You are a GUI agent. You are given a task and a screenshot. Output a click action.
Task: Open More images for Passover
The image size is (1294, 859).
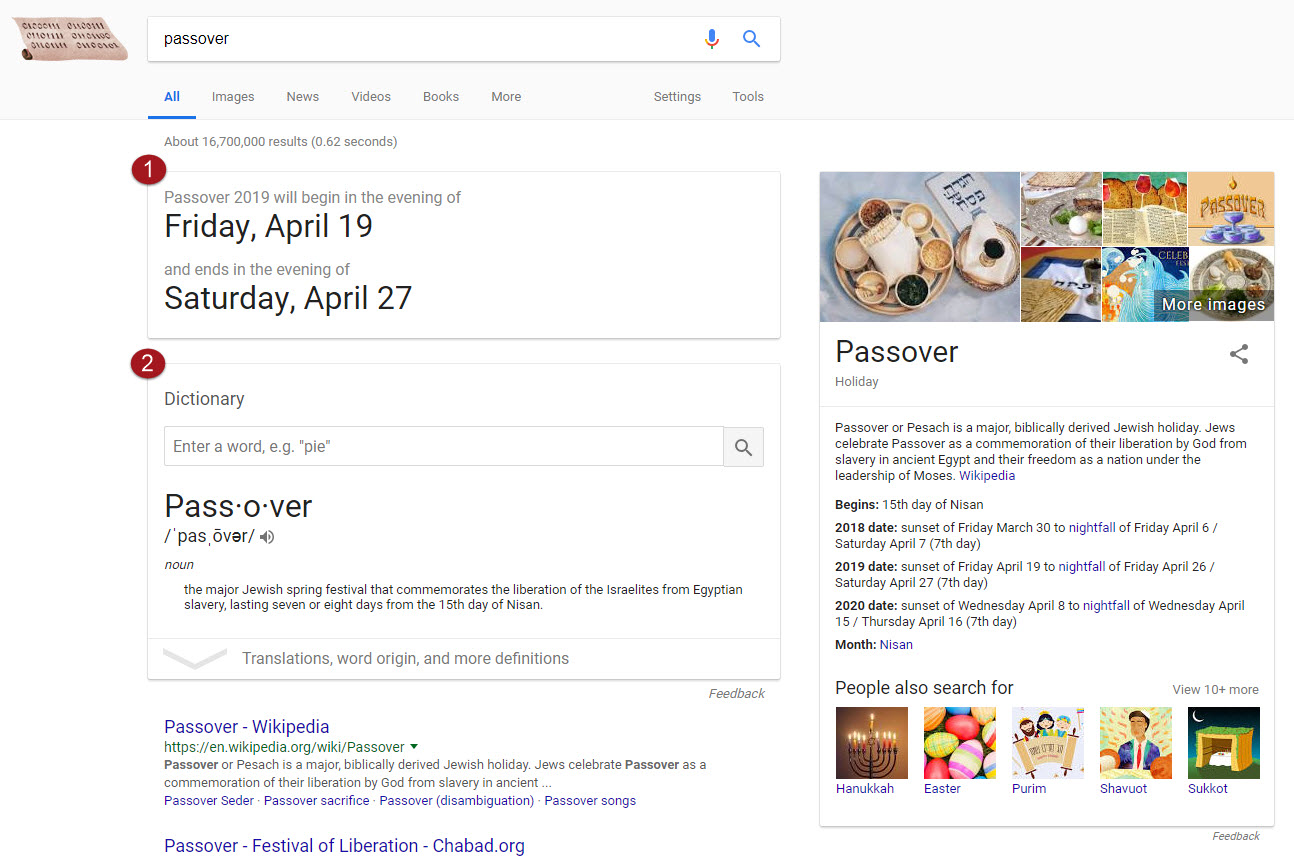coord(1212,305)
